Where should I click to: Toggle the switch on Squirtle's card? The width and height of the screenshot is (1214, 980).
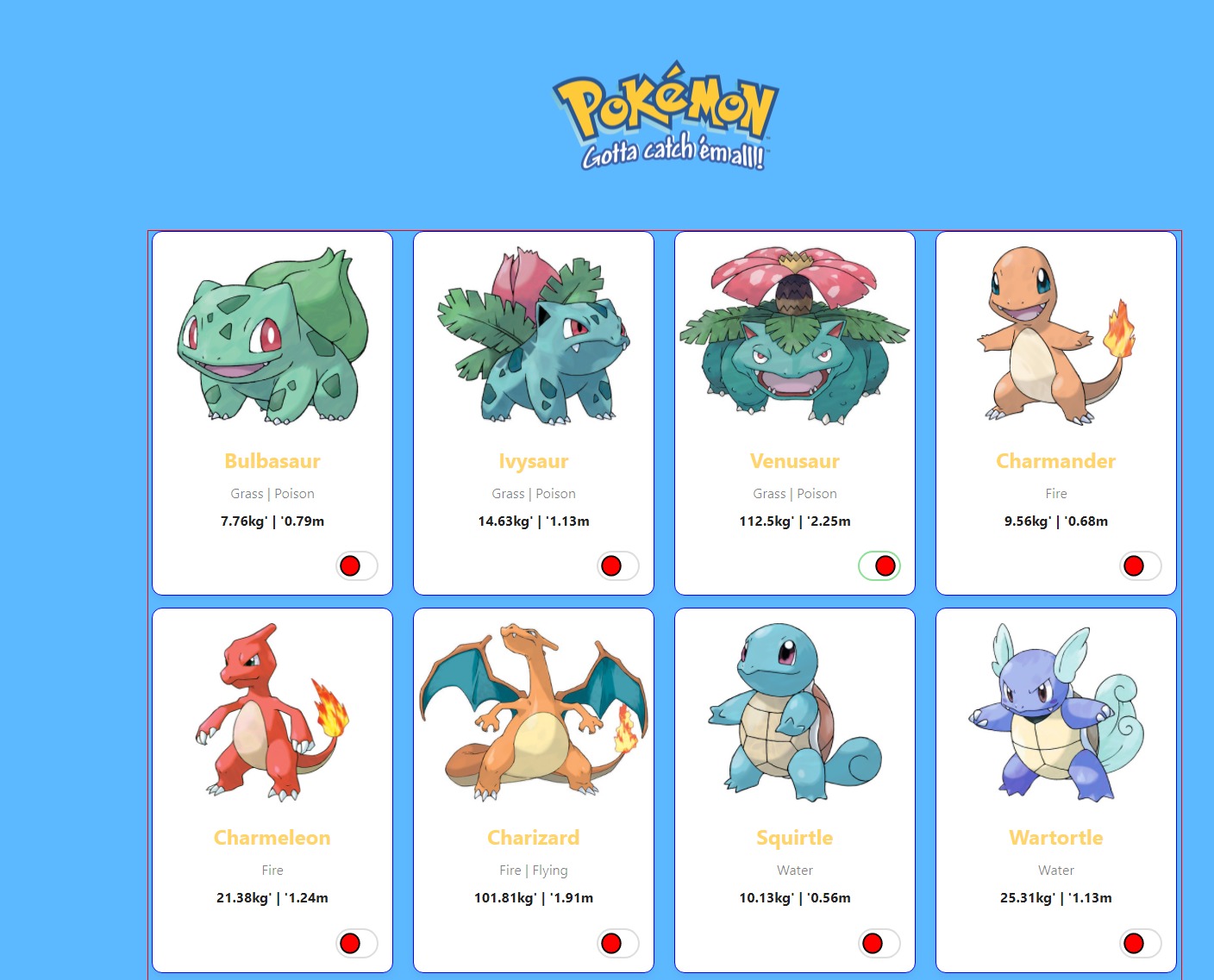[x=879, y=944]
